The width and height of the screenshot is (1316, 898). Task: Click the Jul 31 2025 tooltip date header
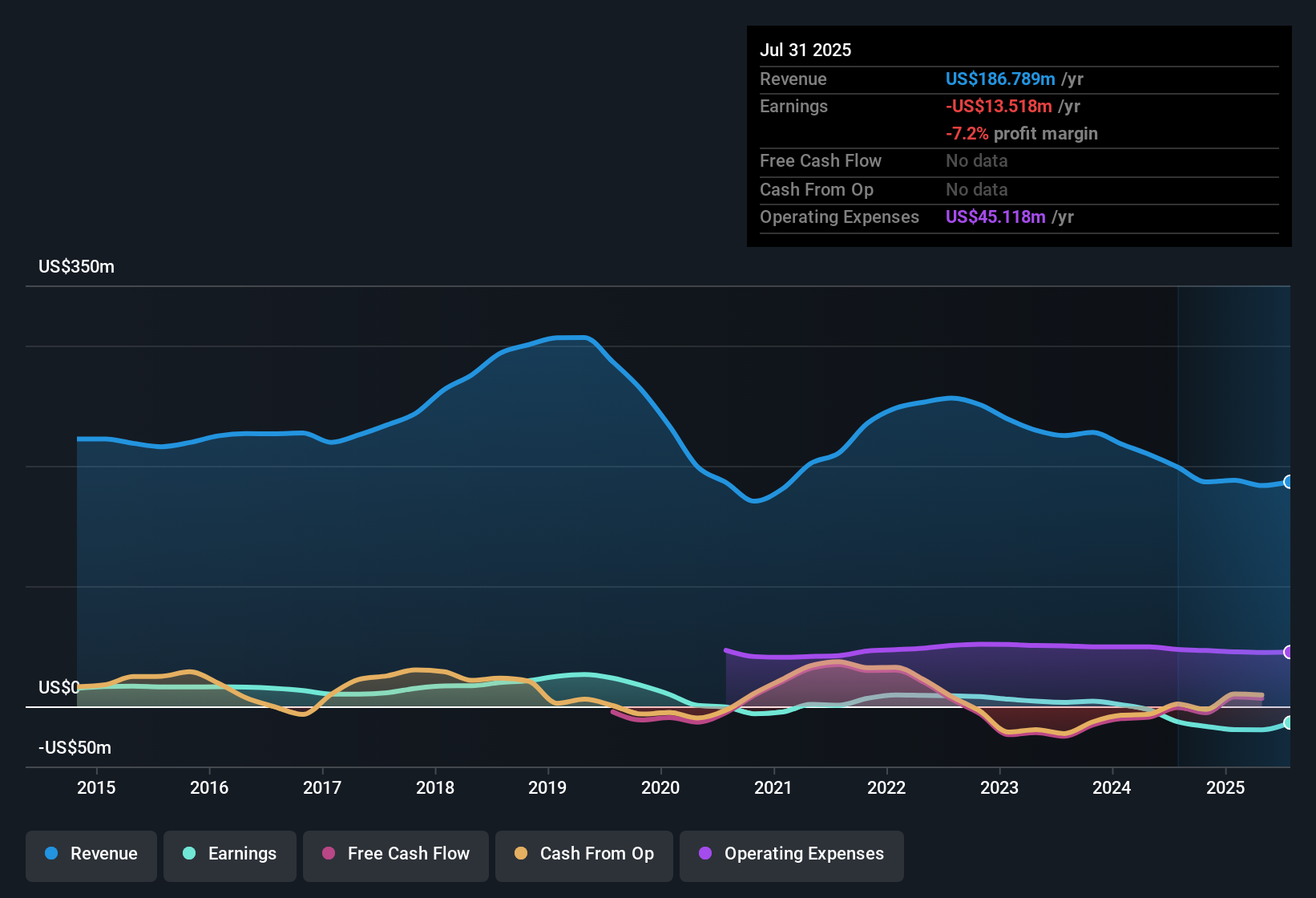pyautogui.click(x=805, y=50)
